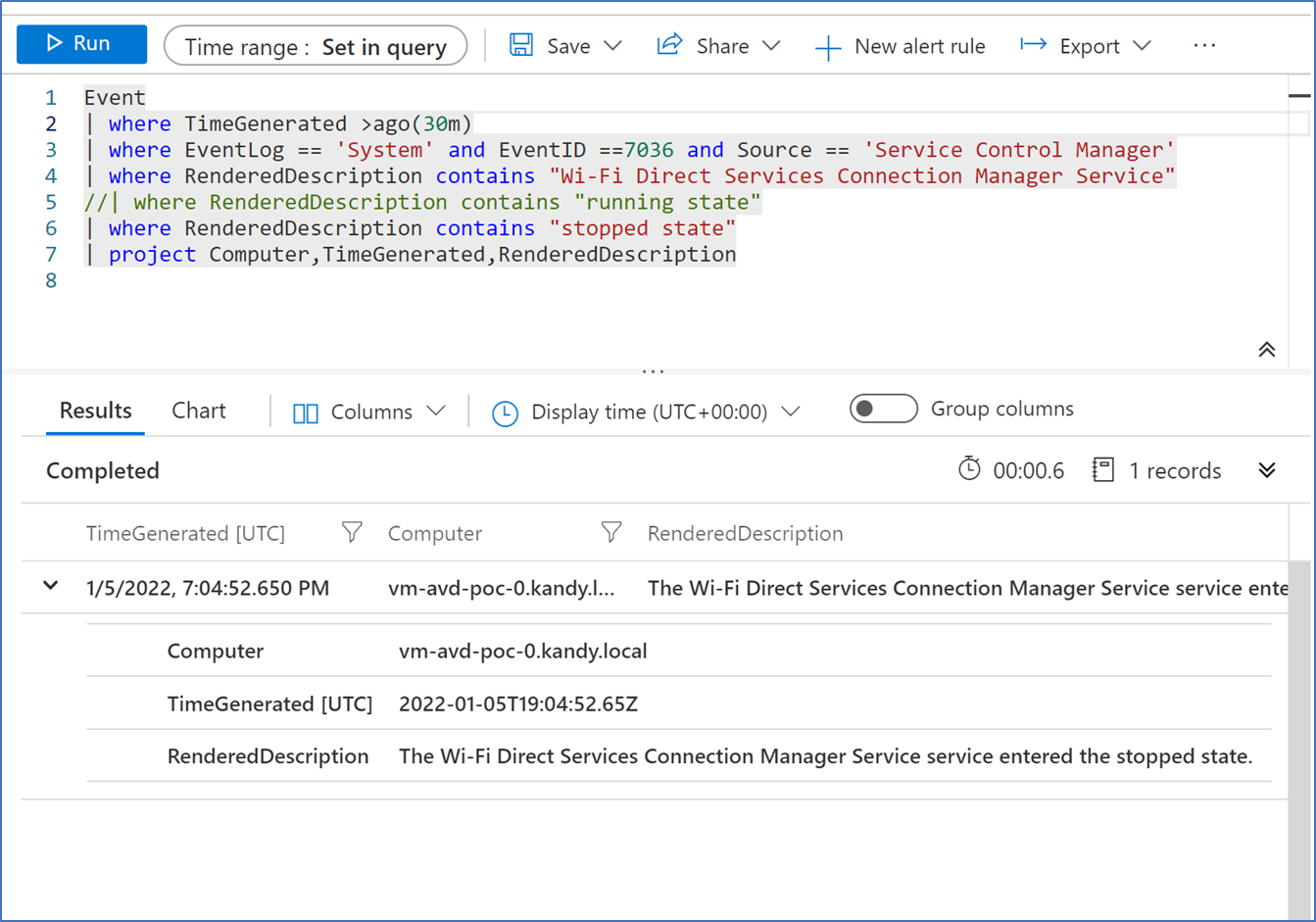
Task: Click the Share arrow icon
Action: [669, 45]
